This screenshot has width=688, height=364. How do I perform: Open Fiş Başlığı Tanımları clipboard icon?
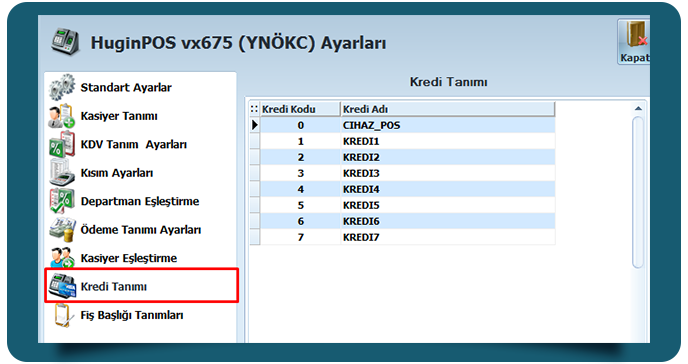click(x=62, y=315)
